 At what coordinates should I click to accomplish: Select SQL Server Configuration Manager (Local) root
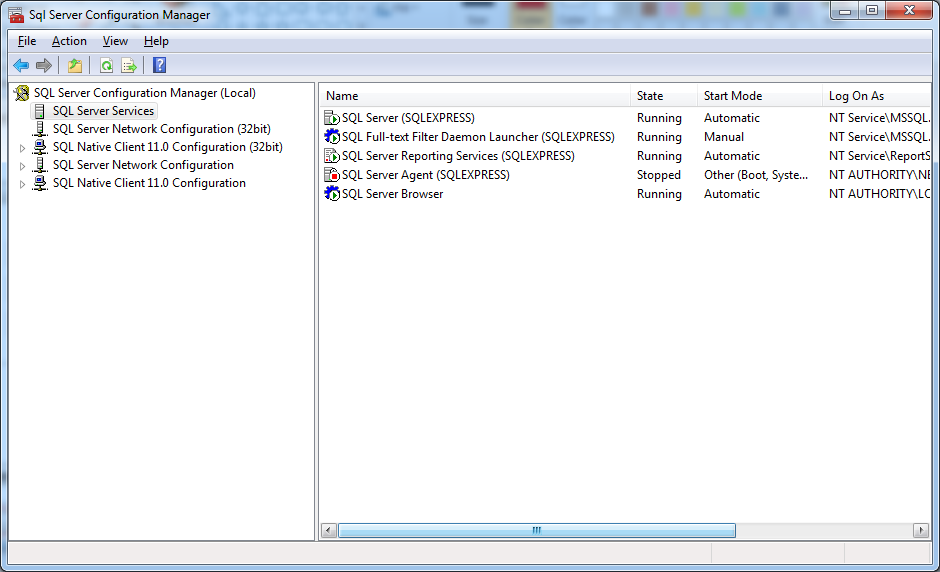[144, 93]
